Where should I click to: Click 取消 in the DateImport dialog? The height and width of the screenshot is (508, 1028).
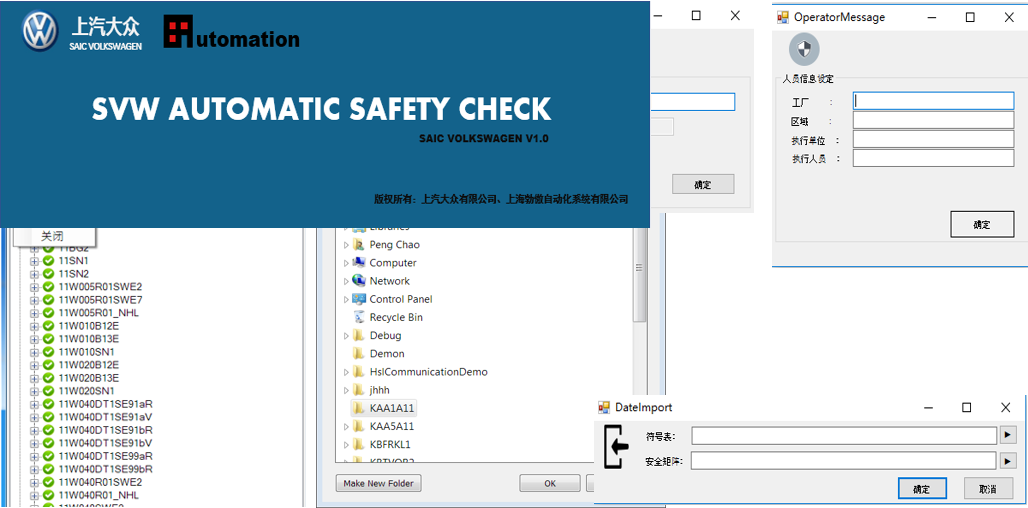(987, 489)
